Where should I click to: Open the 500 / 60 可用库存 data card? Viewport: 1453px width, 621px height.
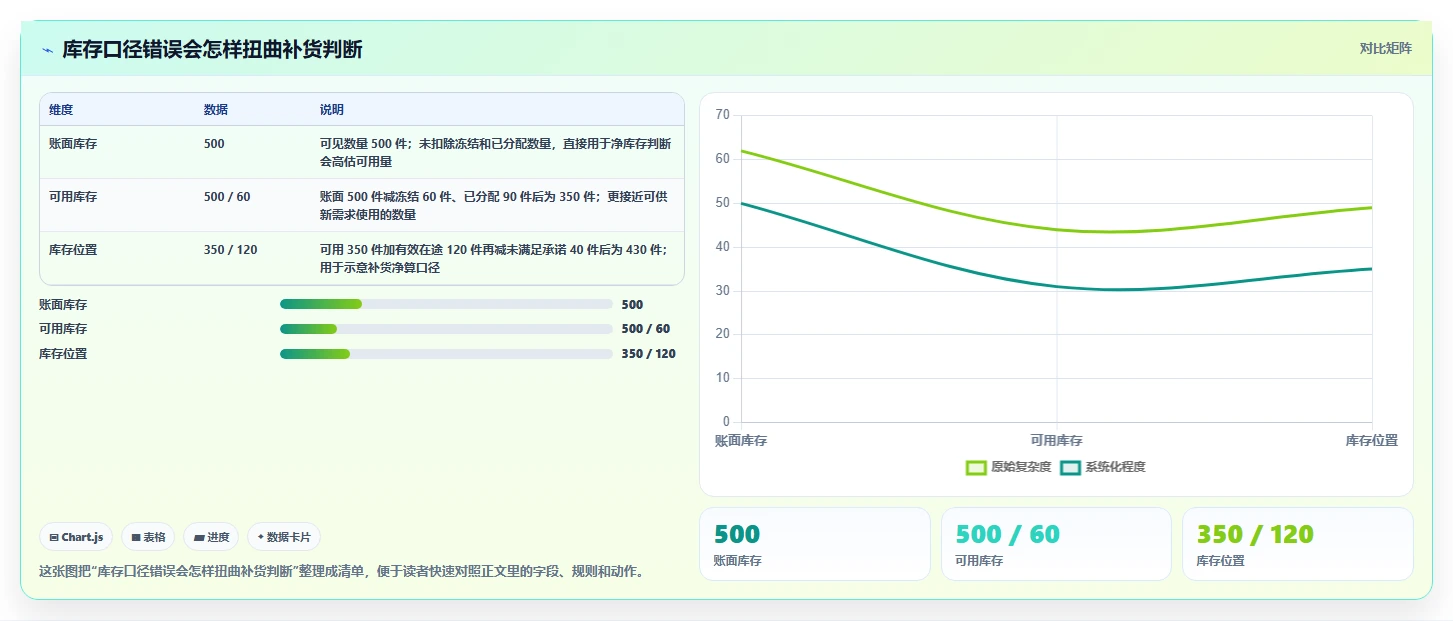point(1056,544)
